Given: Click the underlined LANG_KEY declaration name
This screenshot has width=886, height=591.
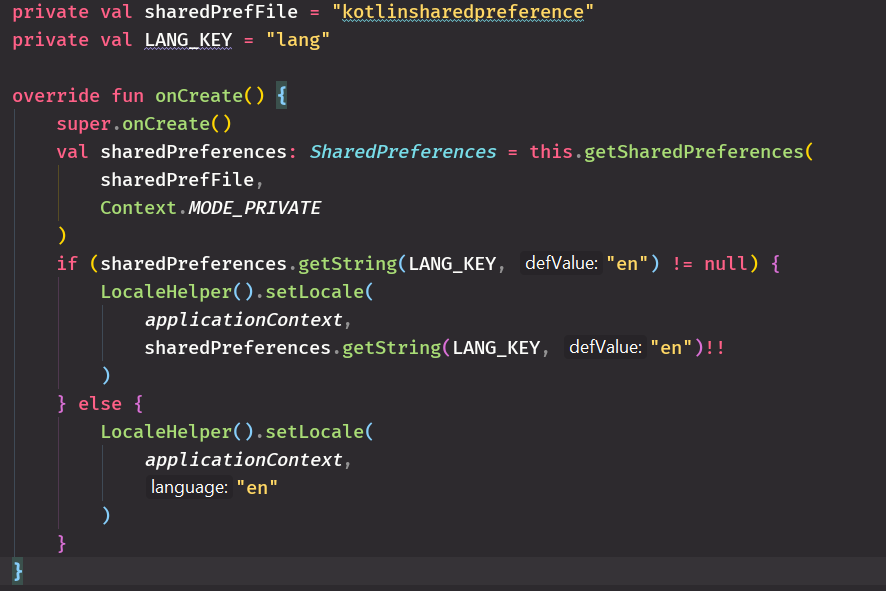Looking at the screenshot, I should coord(188,40).
